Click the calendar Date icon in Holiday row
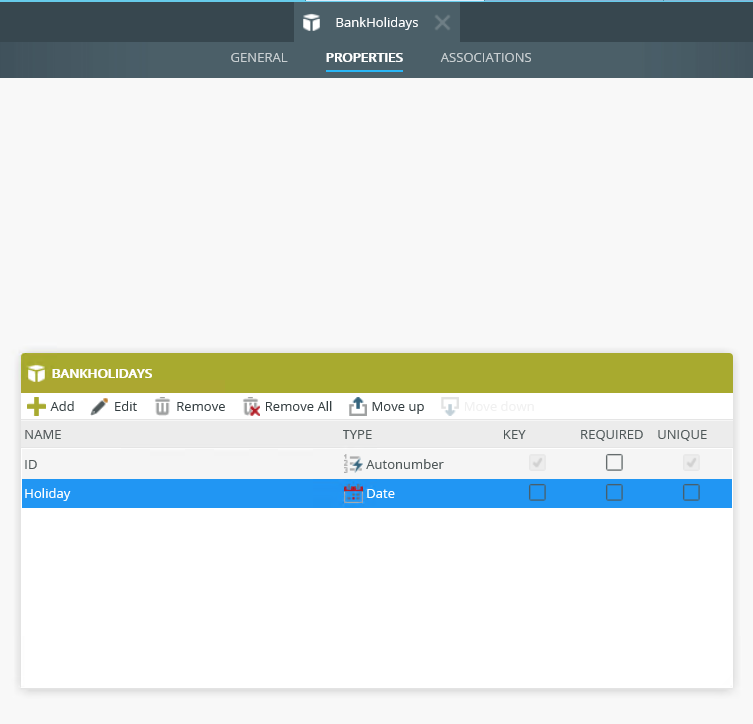 pos(353,493)
